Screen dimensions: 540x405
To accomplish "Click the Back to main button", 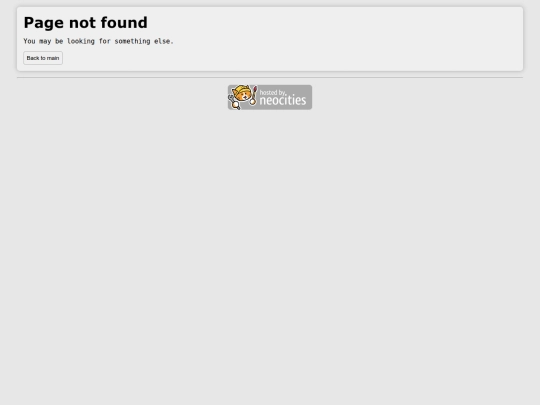I will tap(43, 58).
